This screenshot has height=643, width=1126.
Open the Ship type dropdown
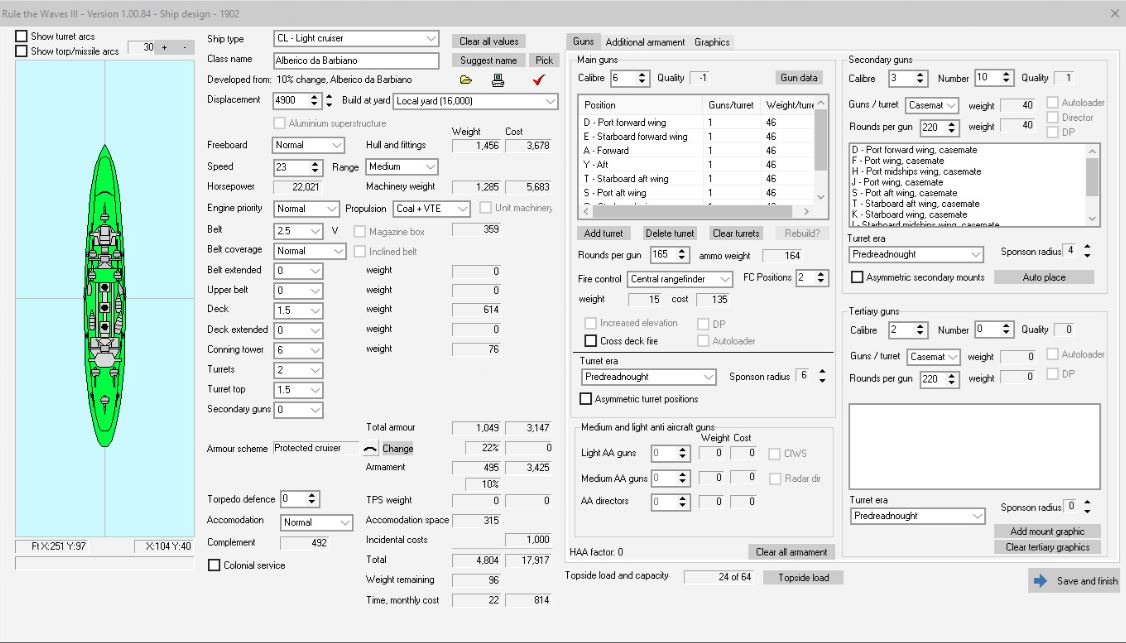430,39
